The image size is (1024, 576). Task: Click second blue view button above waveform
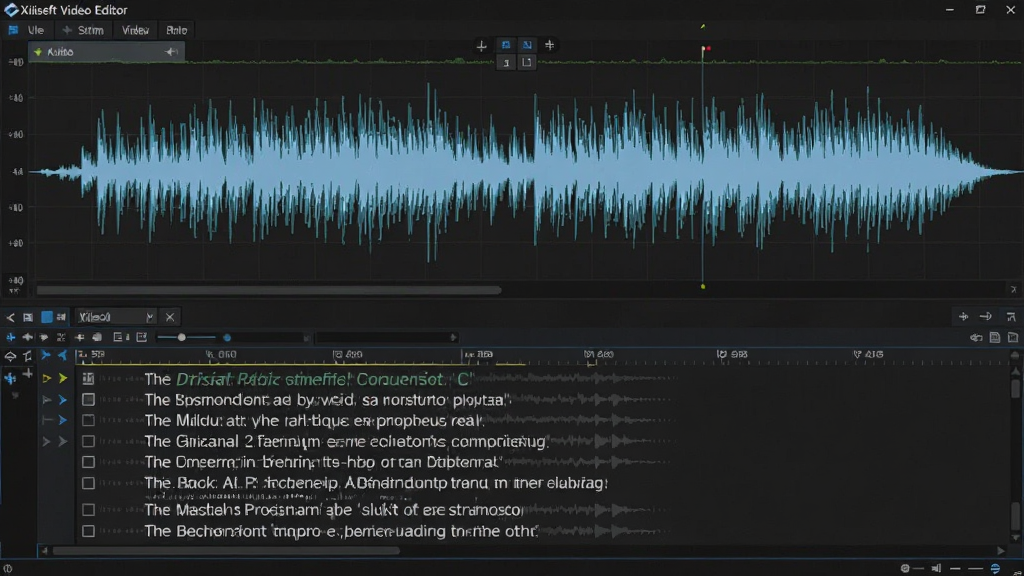click(527, 45)
